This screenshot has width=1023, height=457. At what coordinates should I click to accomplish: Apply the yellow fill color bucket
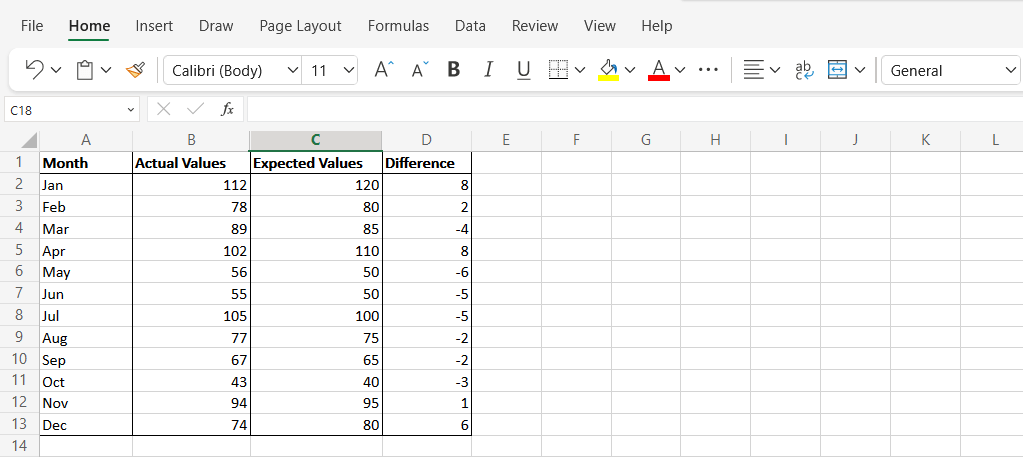[608, 70]
